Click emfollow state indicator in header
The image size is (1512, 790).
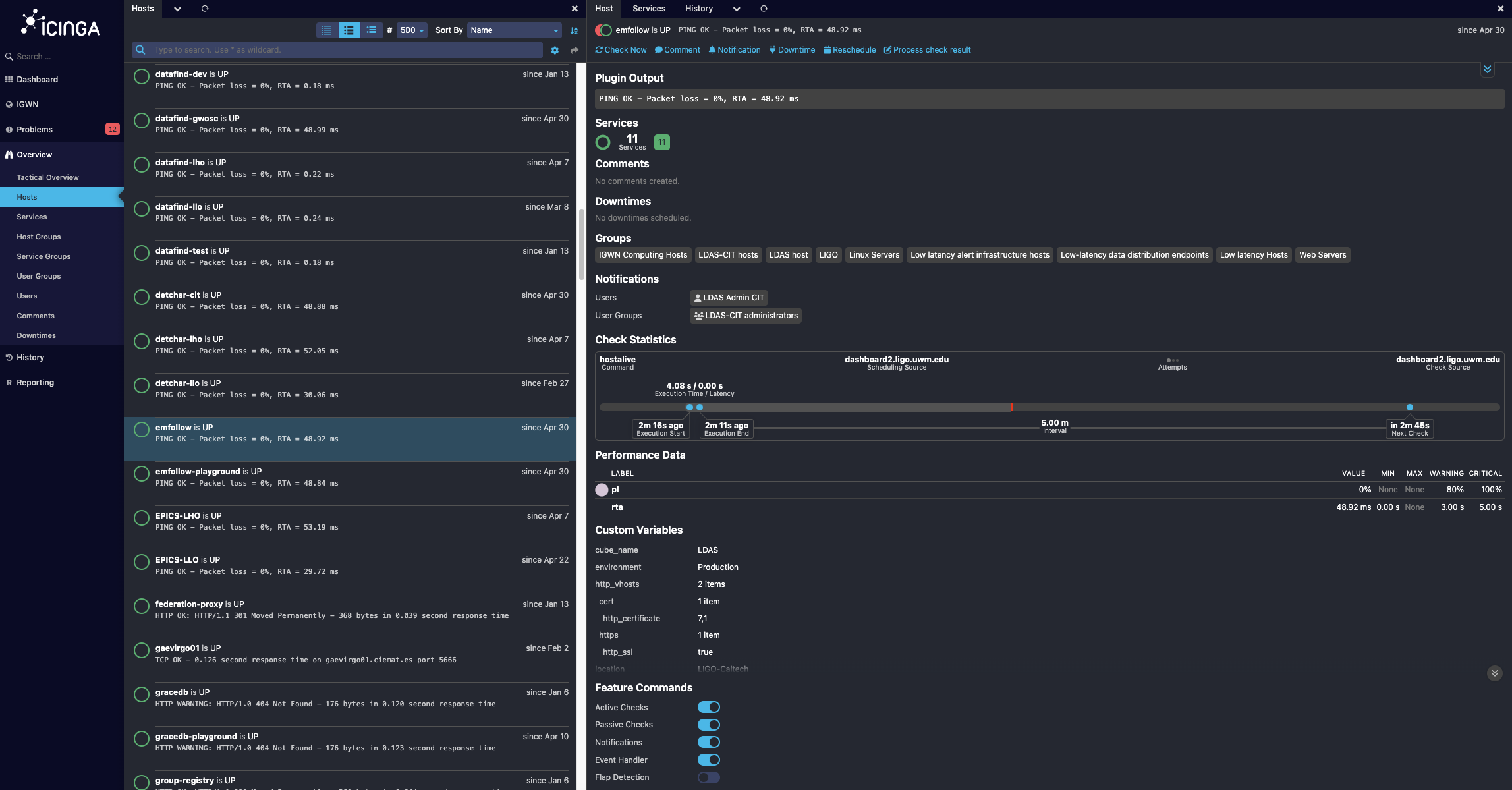(x=603, y=30)
